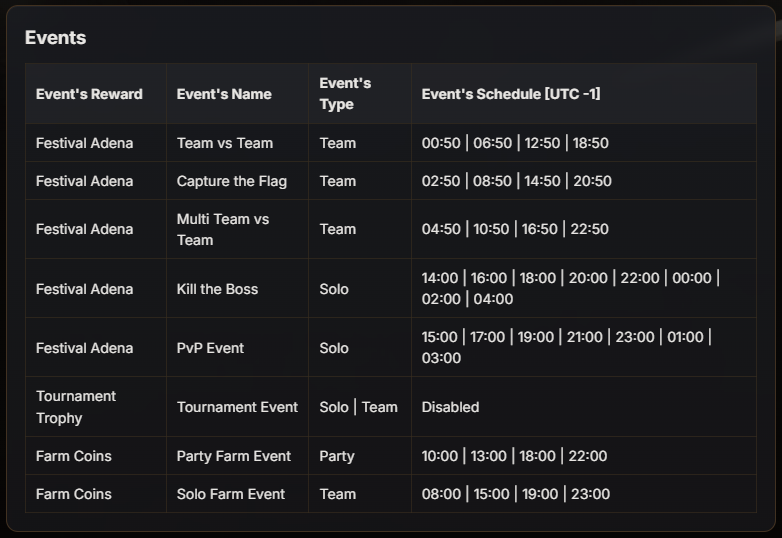Click the Event's Type column header
782x538 pixels.
tap(345, 94)
